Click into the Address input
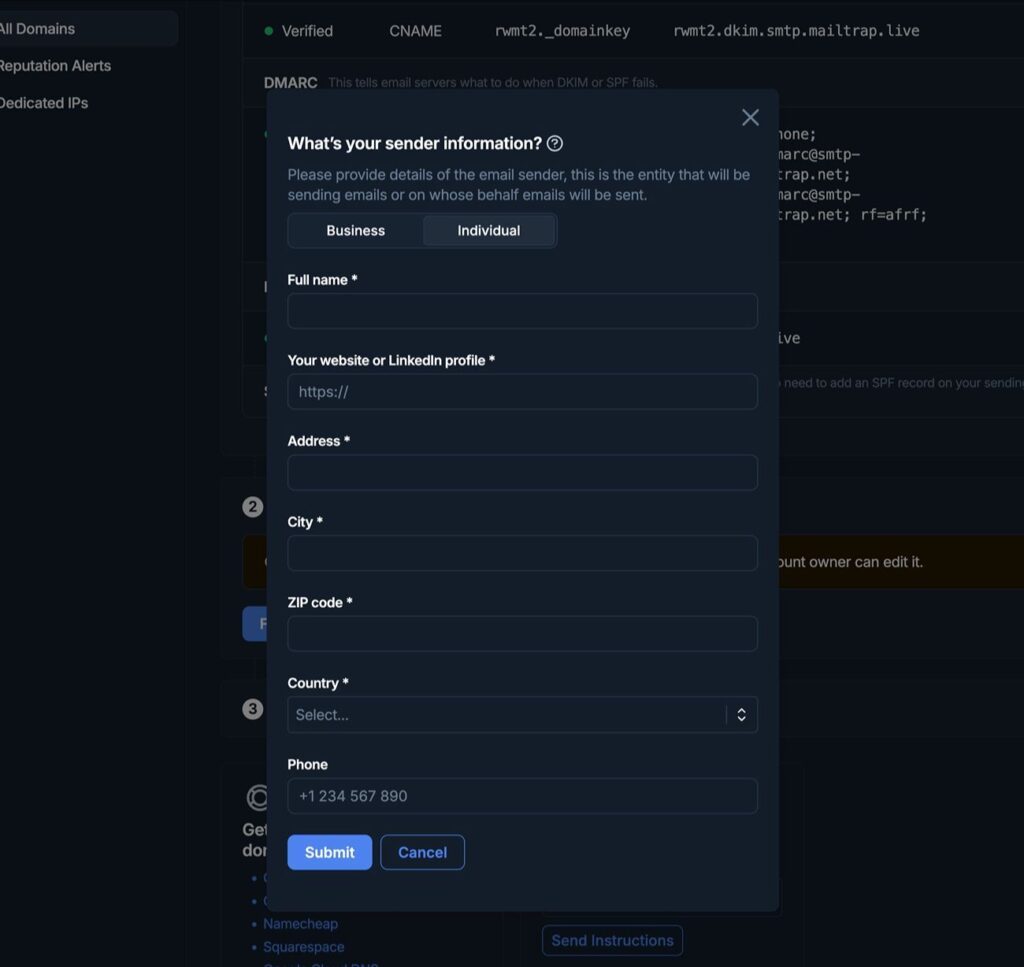The height and width of the screenshot is (967, 1024). click(x=522, y=473)
